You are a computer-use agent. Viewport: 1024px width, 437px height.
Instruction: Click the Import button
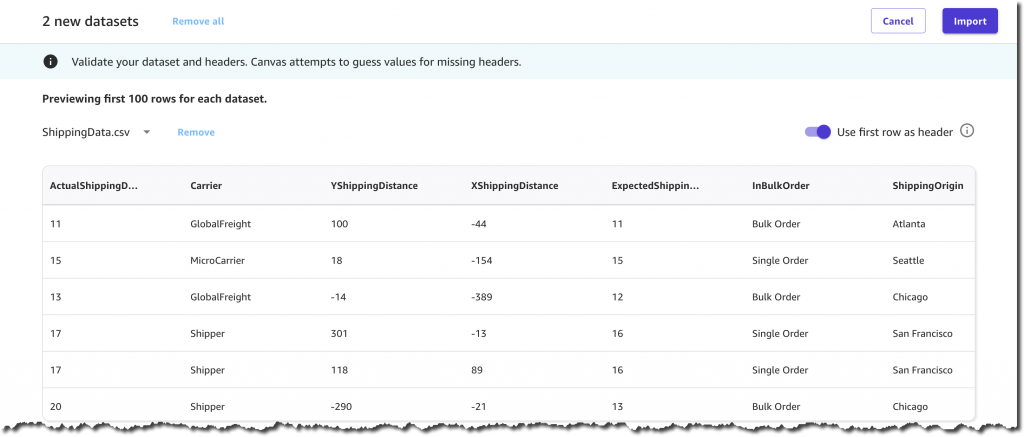[x=970, y=21]
